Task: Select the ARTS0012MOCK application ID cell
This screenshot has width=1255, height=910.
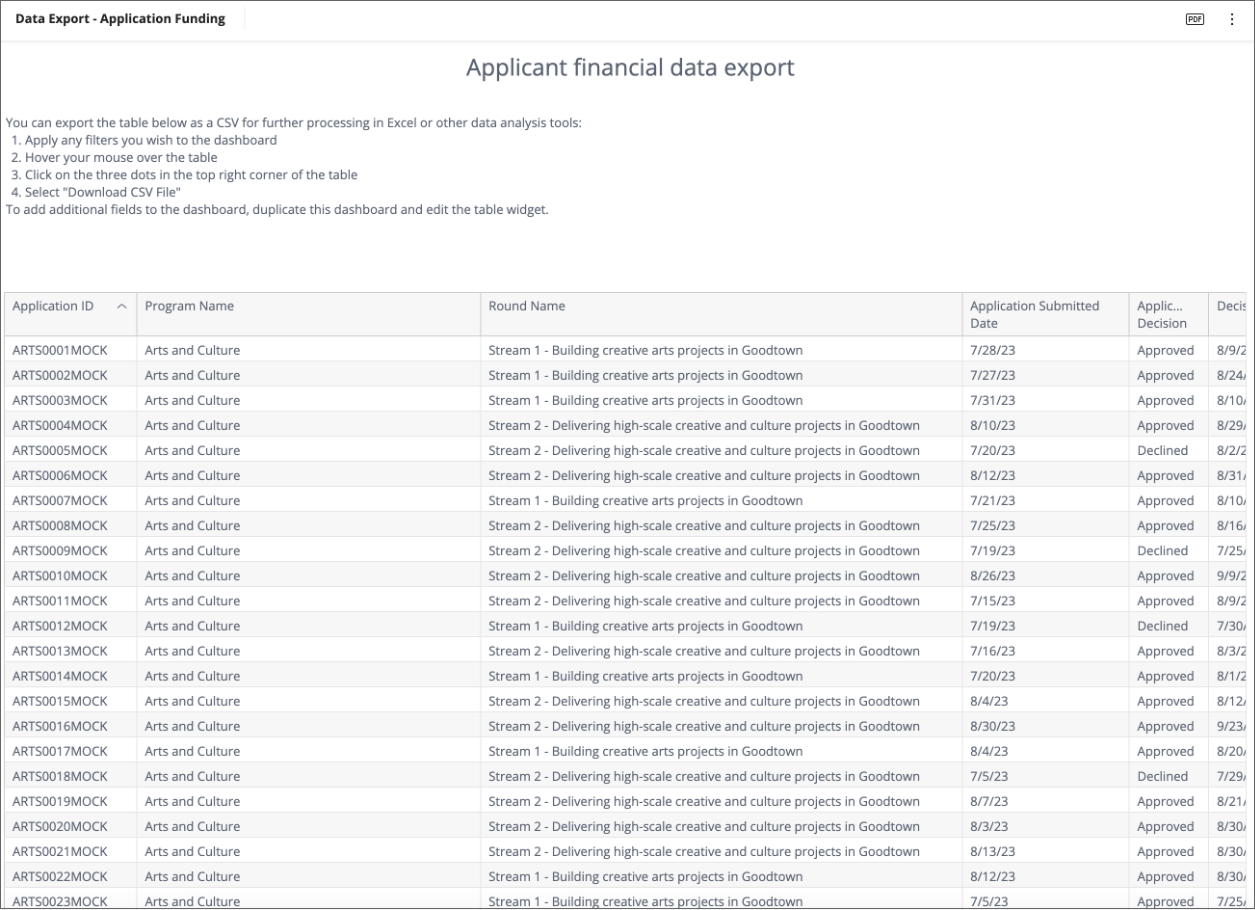Action: point(70,626)
